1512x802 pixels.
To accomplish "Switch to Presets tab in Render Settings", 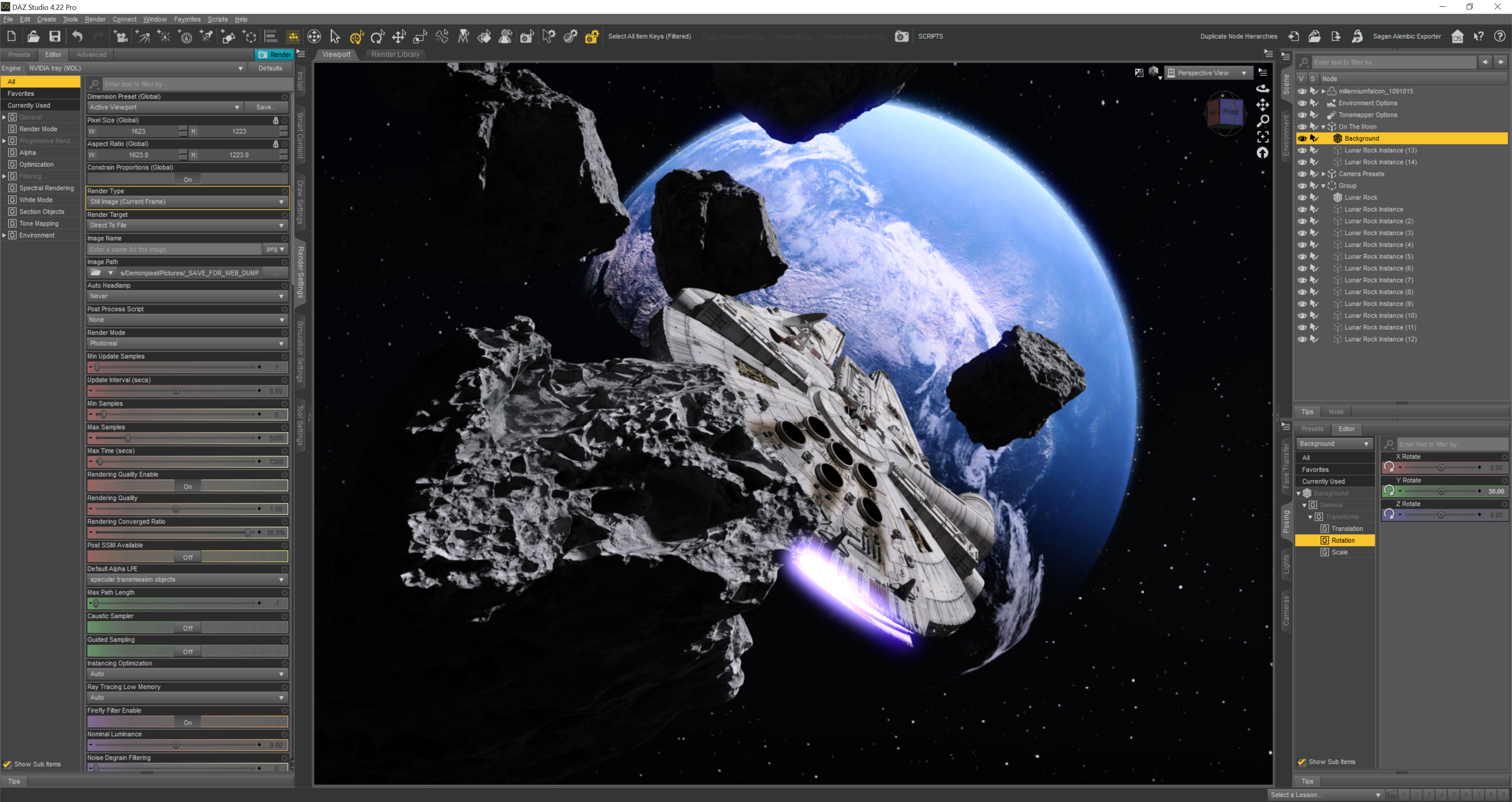I will pos(19,55).
